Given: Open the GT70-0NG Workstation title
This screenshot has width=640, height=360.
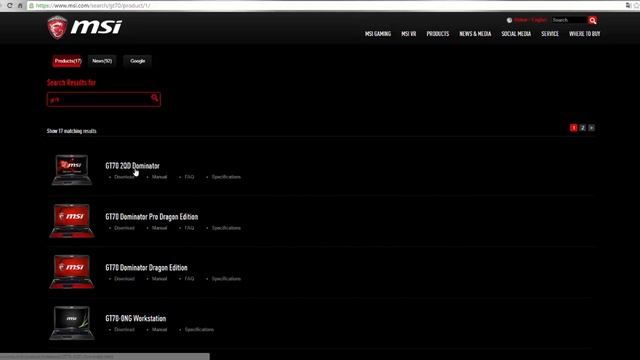Looking at the screenshot, I should [x=136, y=318].
